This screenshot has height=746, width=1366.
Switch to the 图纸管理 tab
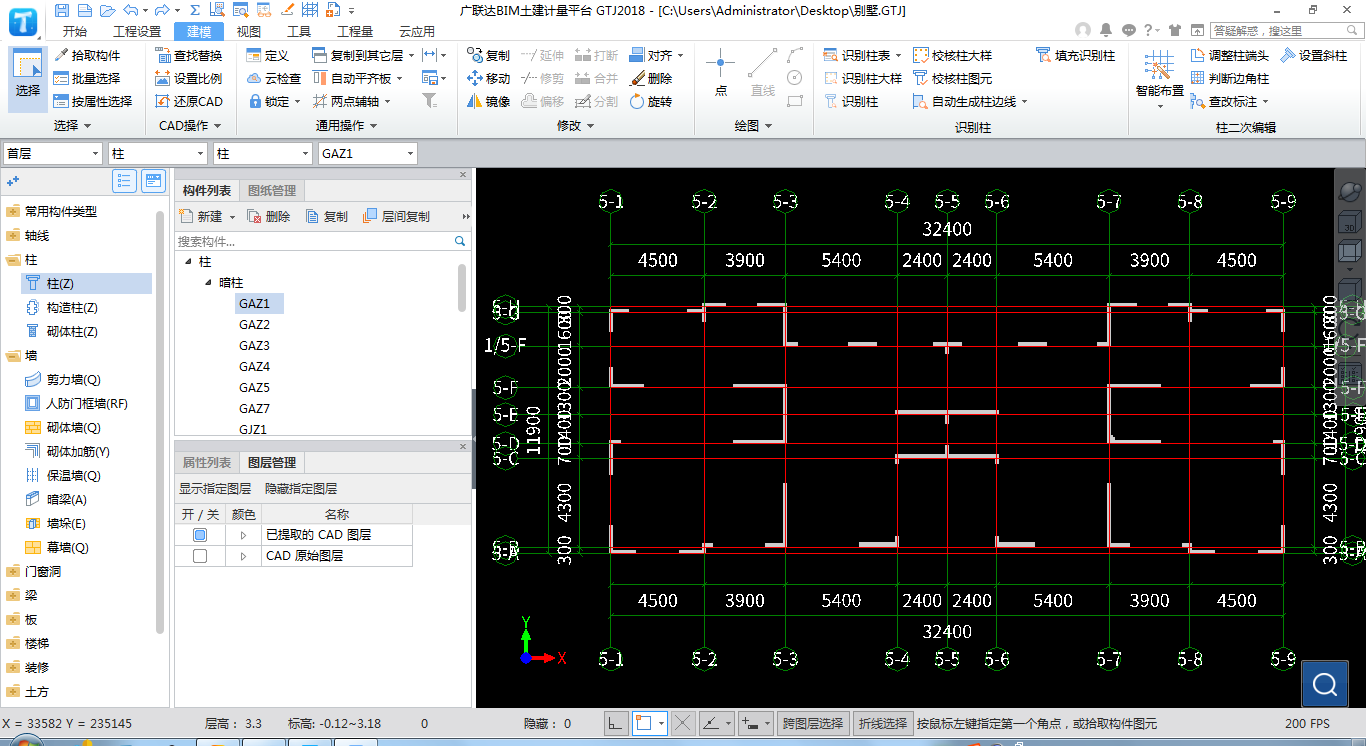click(272, 190)
